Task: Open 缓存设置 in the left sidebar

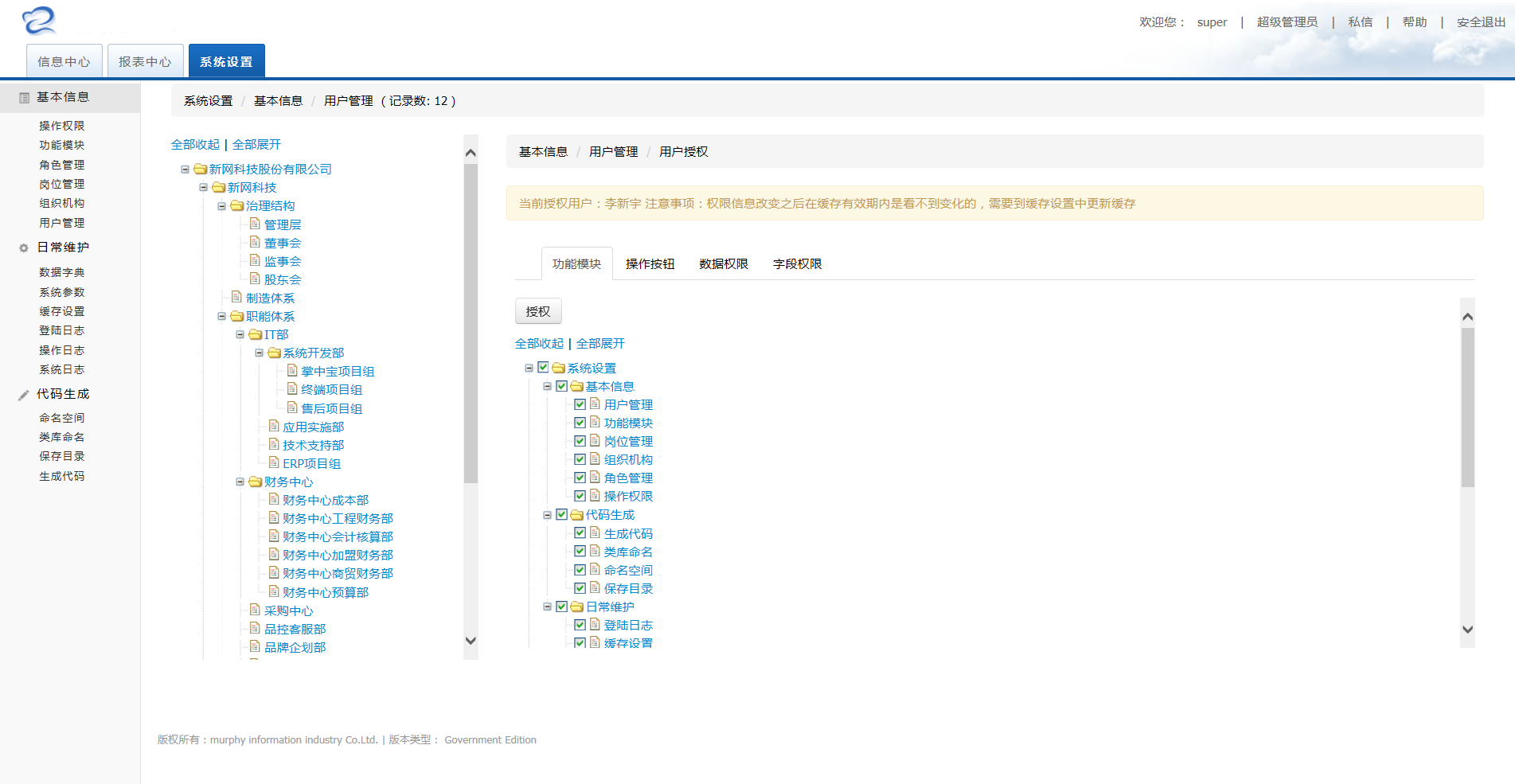Action: click(x=62, y=311)
